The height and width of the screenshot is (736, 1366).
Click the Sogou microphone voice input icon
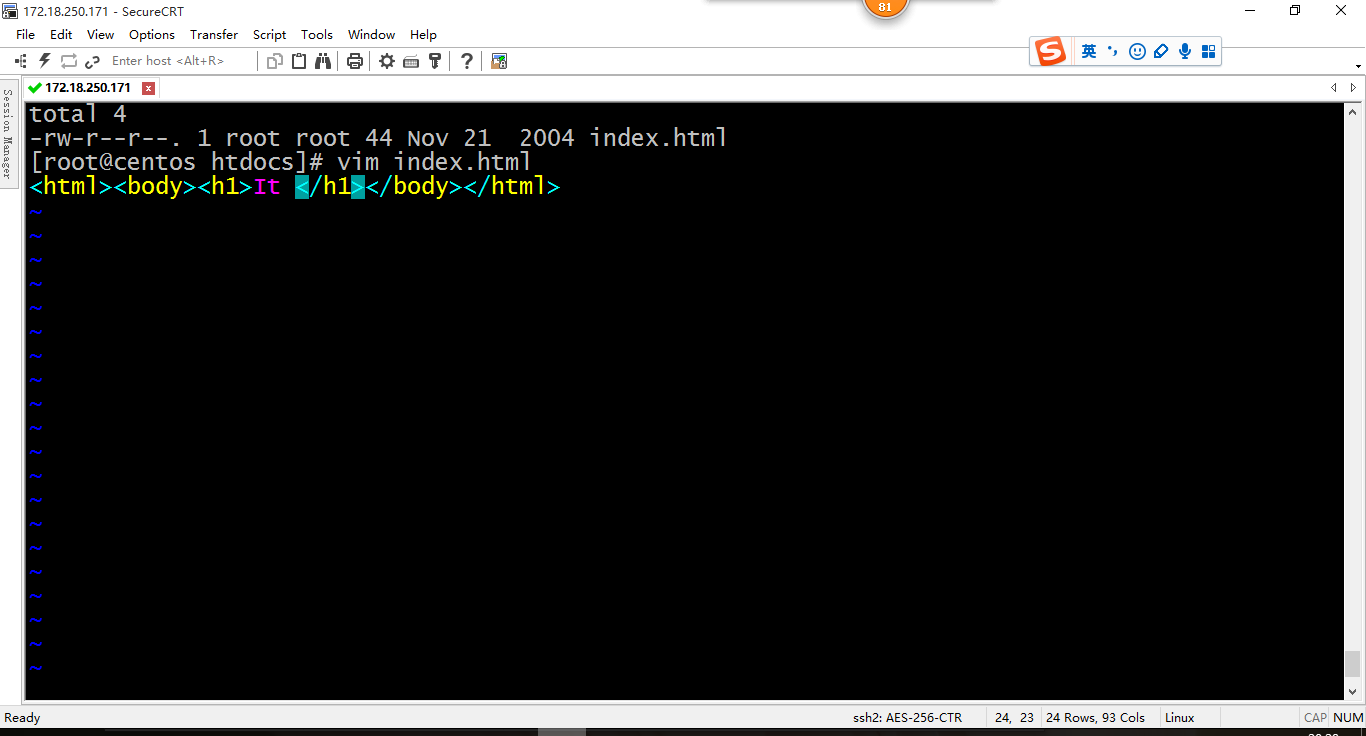coord(1185,51)
